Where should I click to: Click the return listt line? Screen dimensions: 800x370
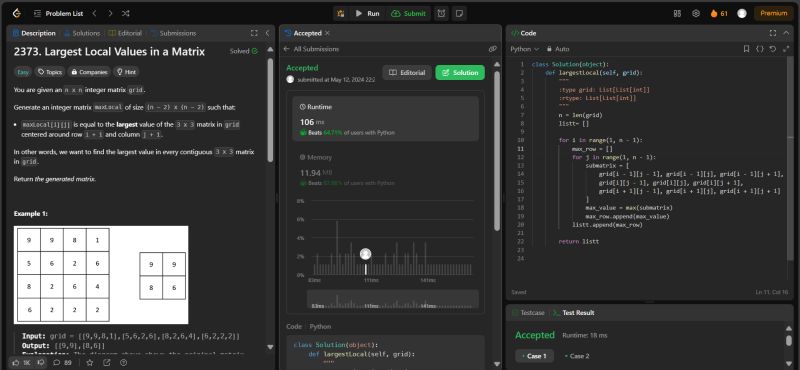(x=579, y=241)
